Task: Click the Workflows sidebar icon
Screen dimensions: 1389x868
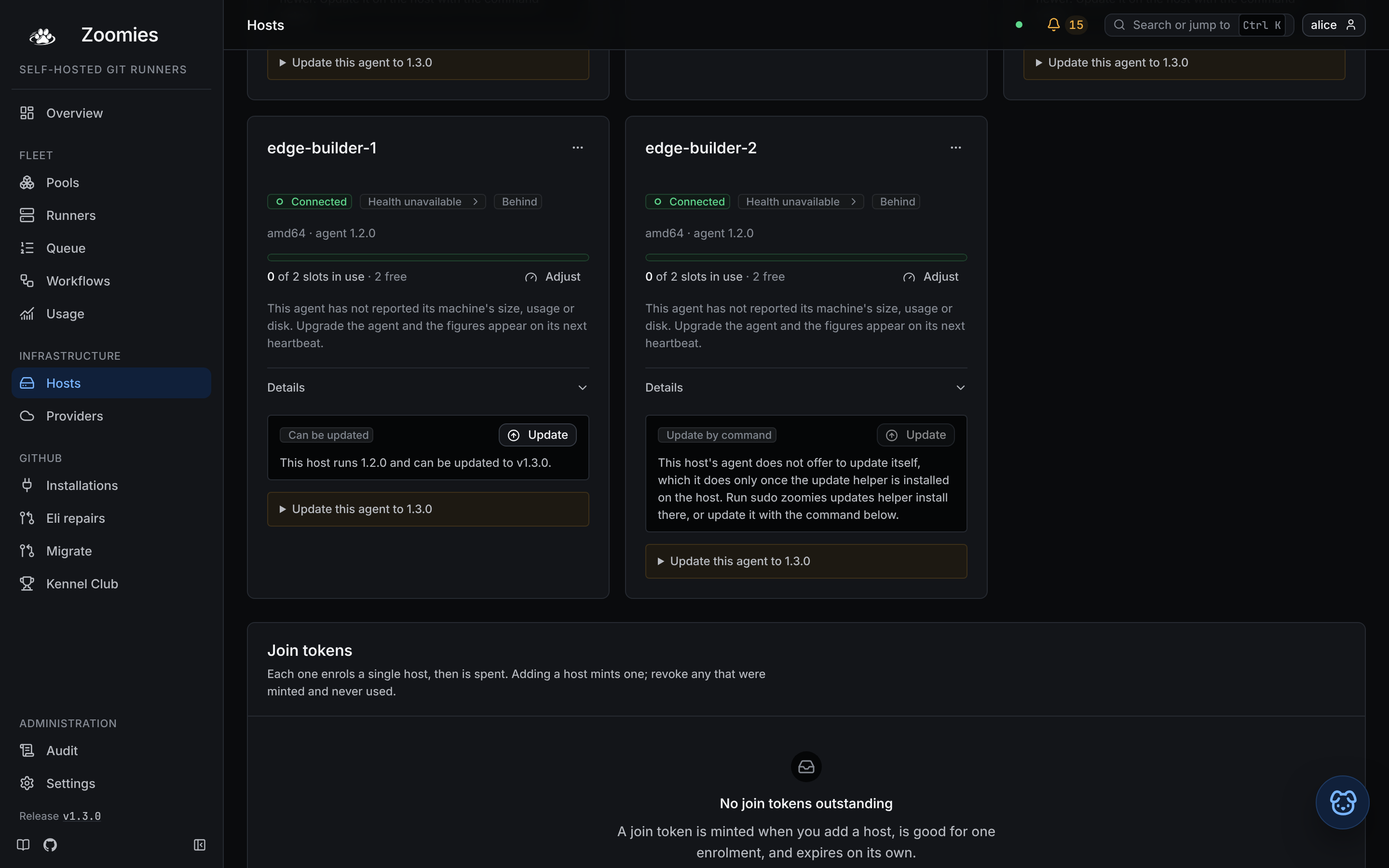Action: pyautogui.click(x=27, y=281)
